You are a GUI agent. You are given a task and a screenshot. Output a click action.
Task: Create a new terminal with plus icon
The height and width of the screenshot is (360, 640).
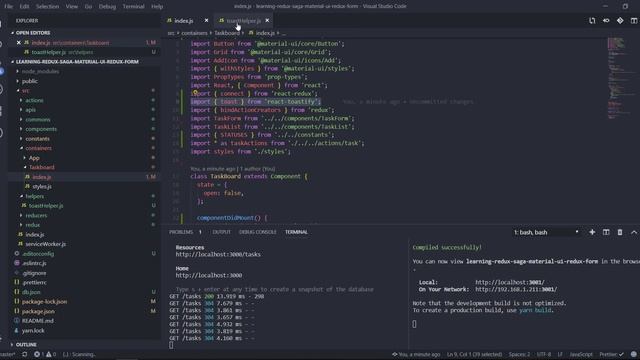coord(592,232)
